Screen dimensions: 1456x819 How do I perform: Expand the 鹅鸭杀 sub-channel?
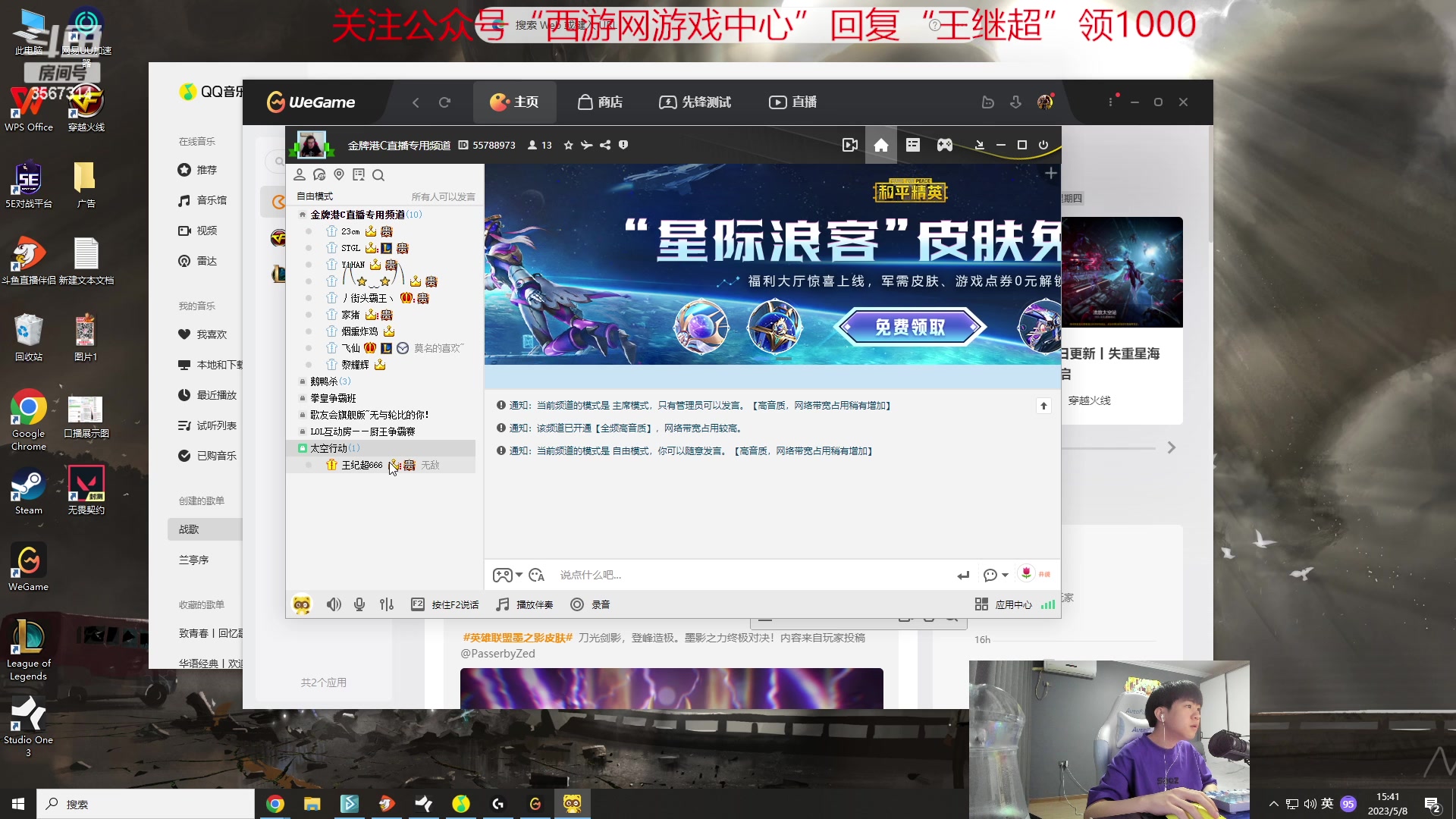point(303,381)
